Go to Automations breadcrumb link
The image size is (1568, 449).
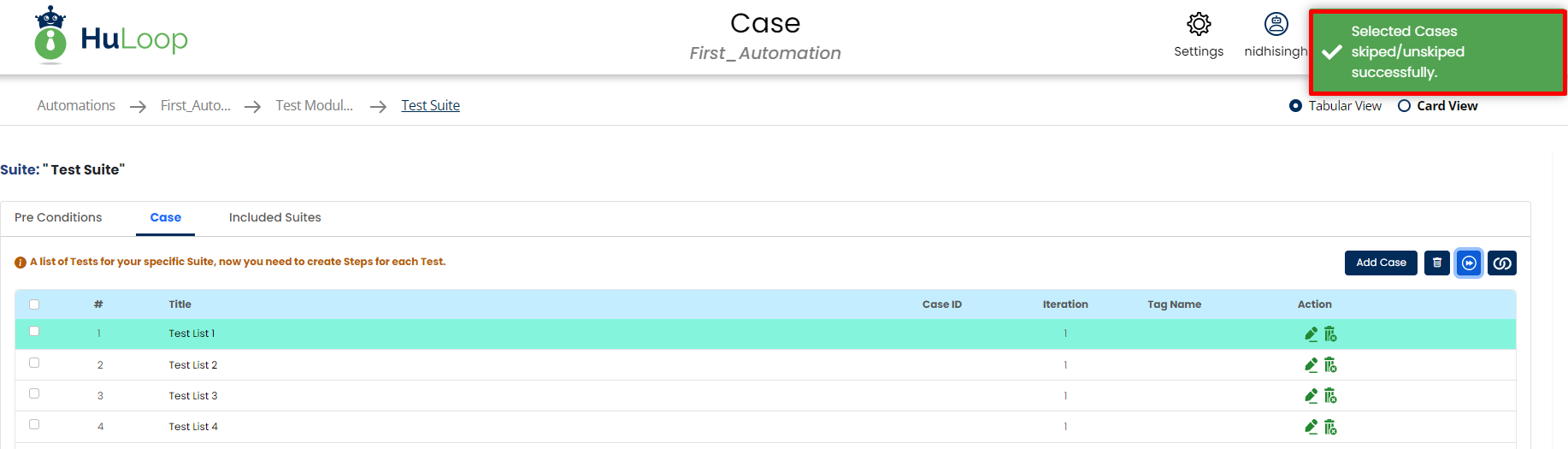[x=76, y=106]
